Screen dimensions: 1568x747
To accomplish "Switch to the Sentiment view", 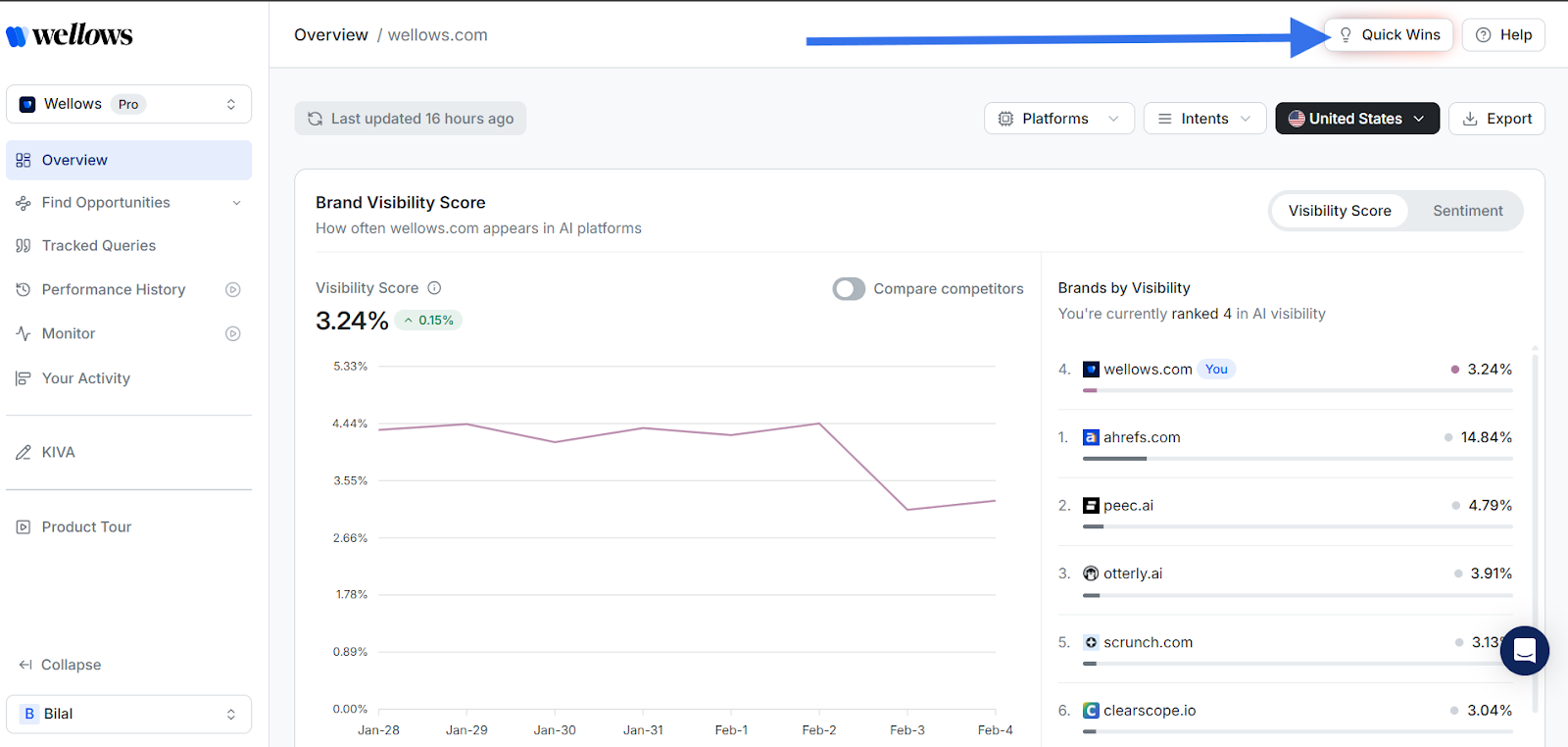I will (1467, 211).
